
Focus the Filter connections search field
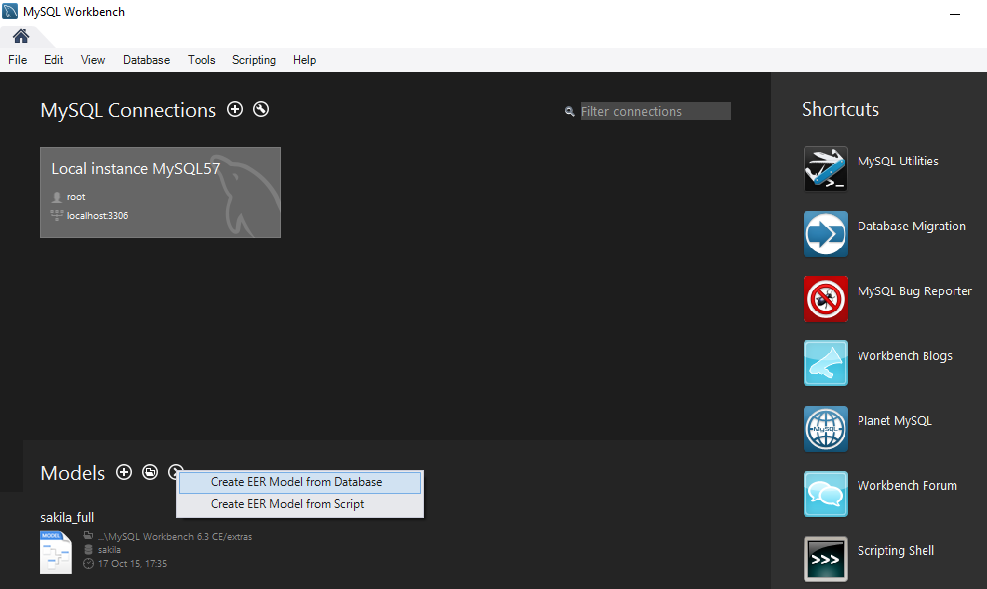(x=655, y=111)
